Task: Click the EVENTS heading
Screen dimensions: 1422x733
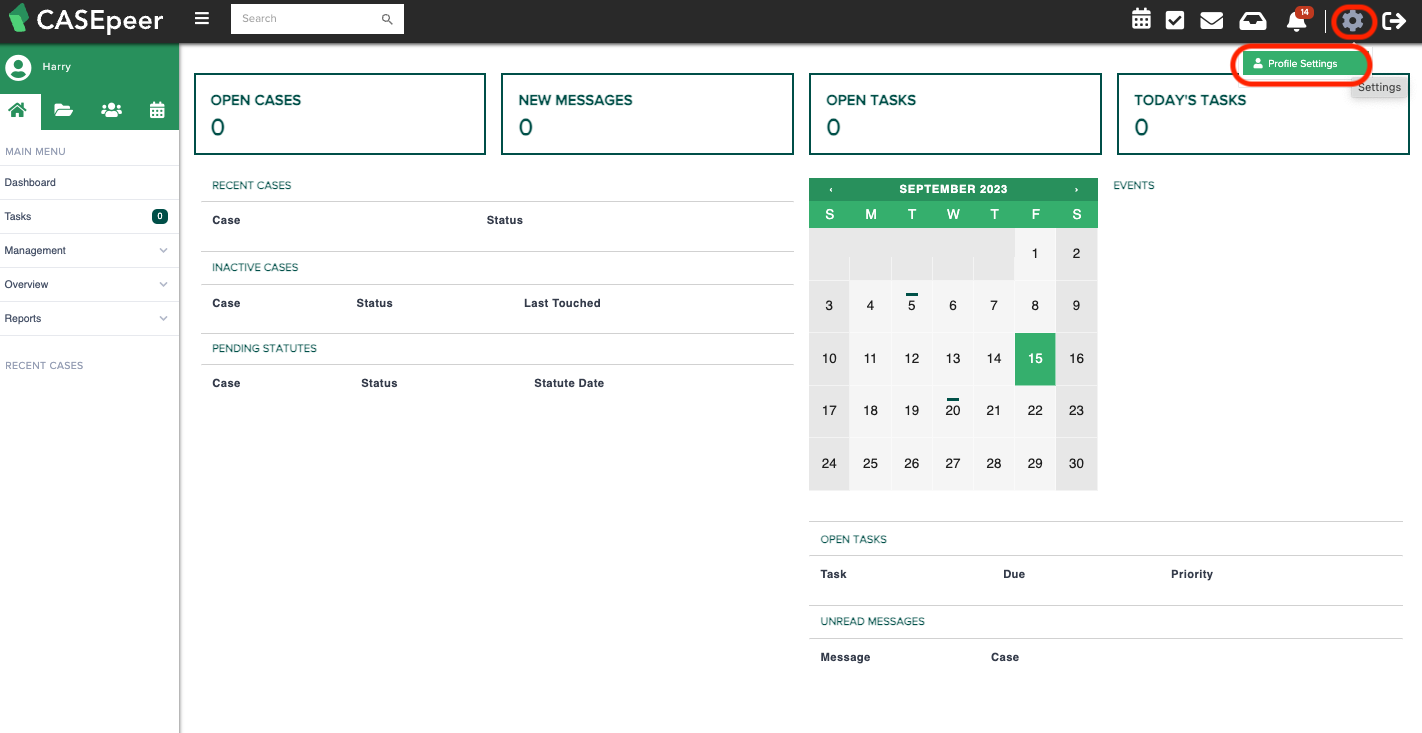Action: click(x=1134, y=186)
